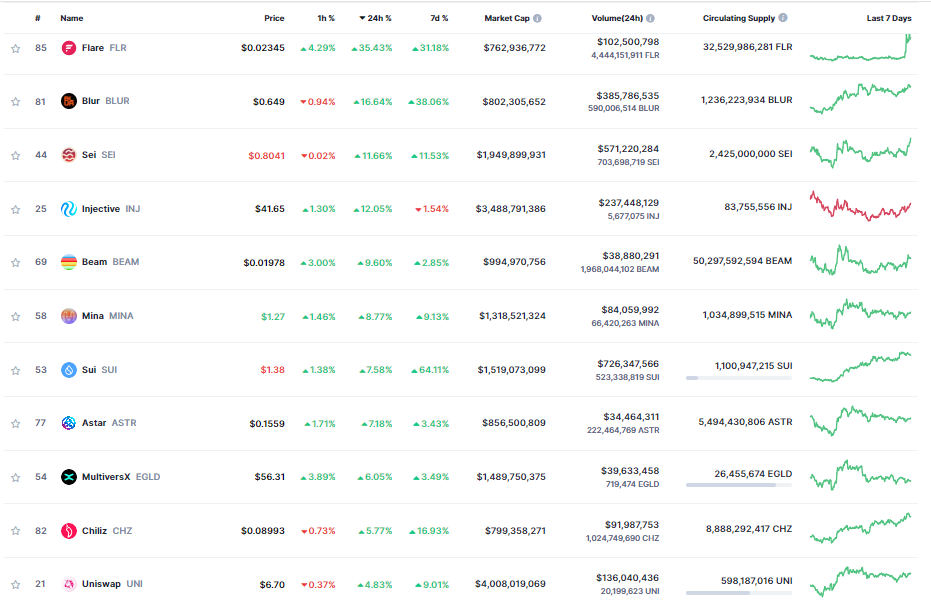Click Uniswap circulating supply progress bar
Screen dimensions: 931x601
(x=739, y=593)
